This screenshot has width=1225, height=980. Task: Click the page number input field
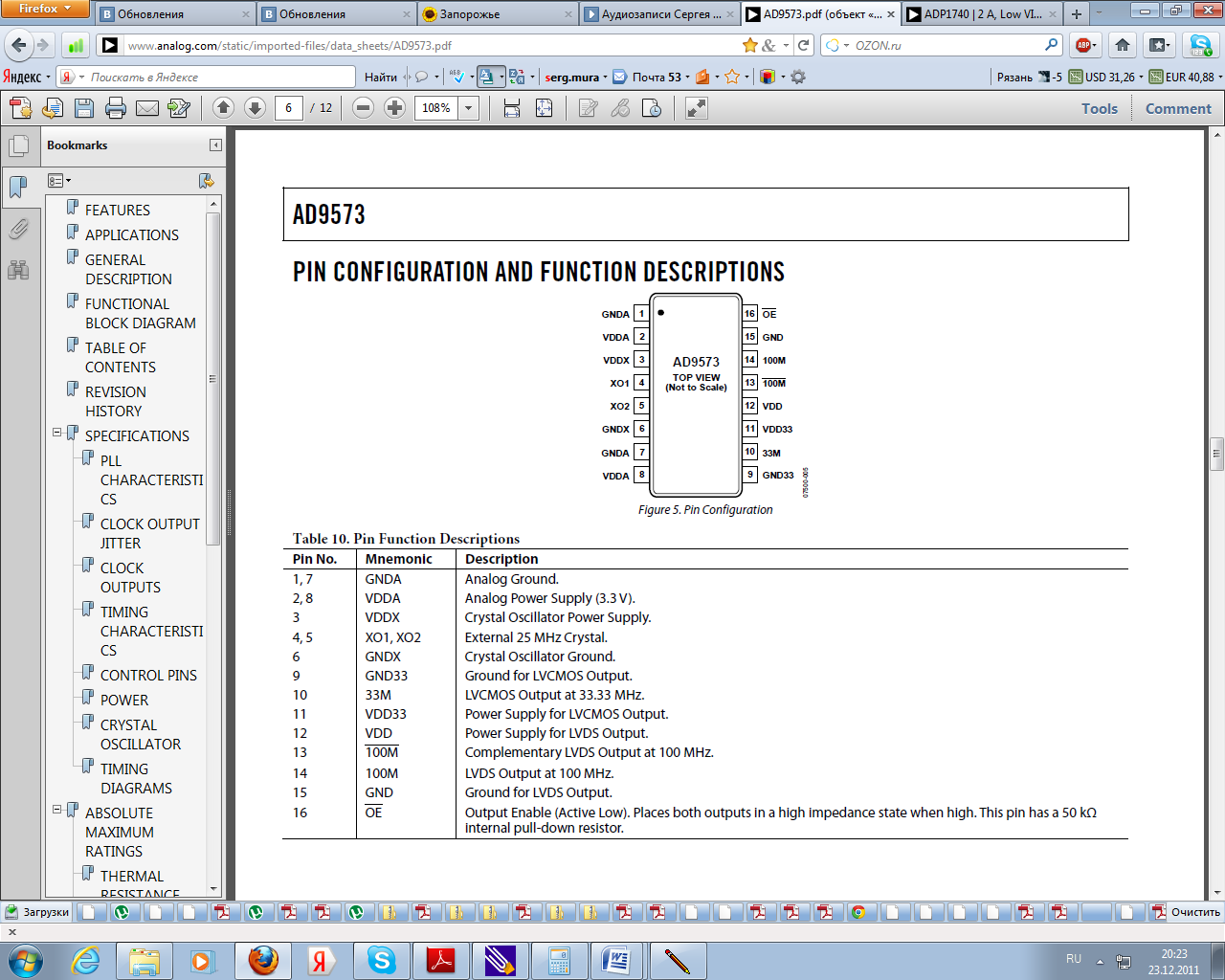pyautogui.click(x=288, y=108)
